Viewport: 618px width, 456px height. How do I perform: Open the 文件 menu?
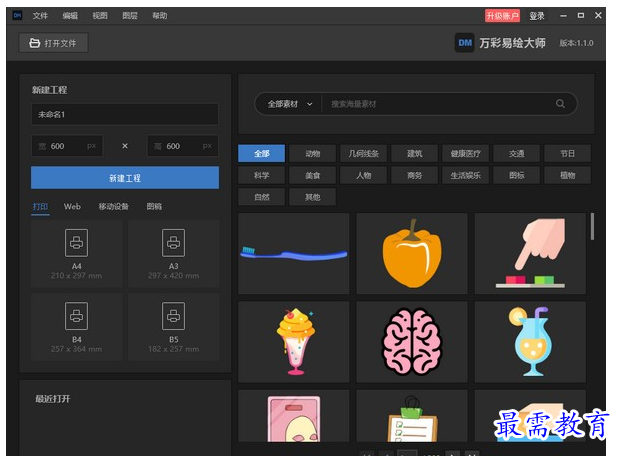pos(40,16)
